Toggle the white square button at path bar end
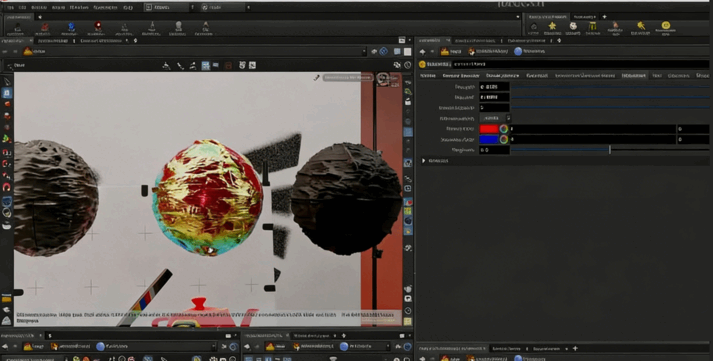The height and width of the screenshot is (361, 713). (x=407, y=52)
